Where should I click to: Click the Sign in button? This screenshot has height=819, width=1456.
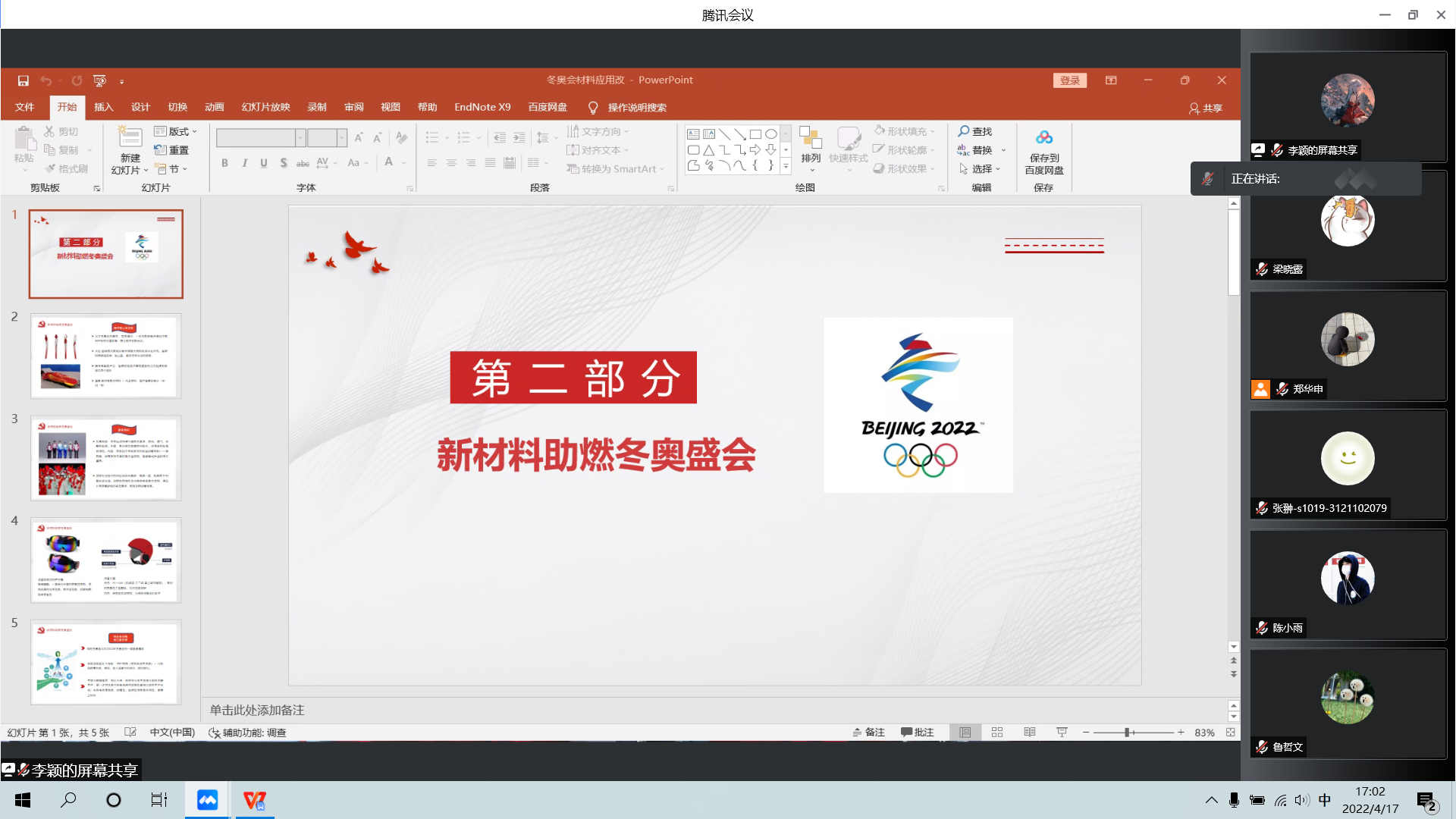(1069, 80)
